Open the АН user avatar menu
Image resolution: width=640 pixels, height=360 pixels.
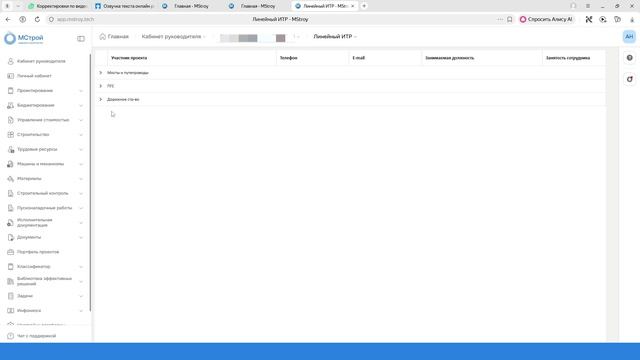point(629,37)
